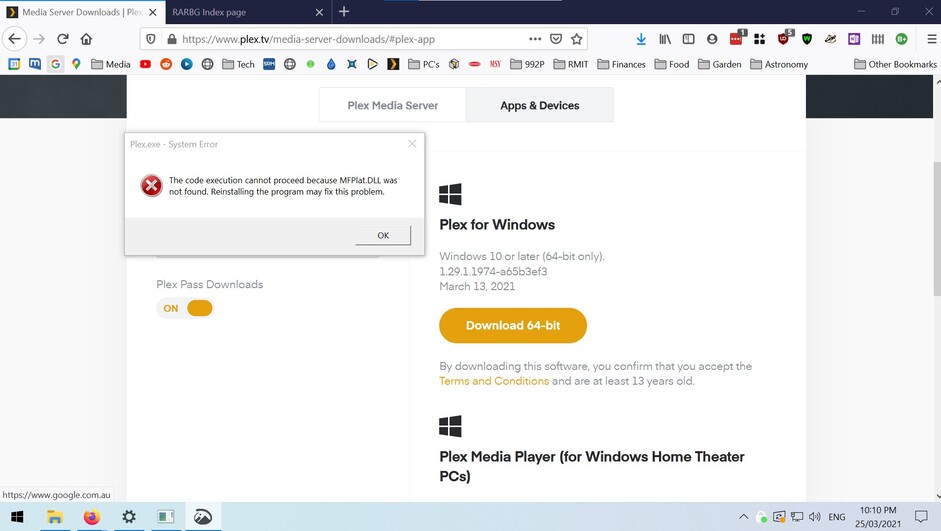Switch to RARBG Index page browser tab
Image resolution: width=941 pixels, height=531 pixels.
239,12
